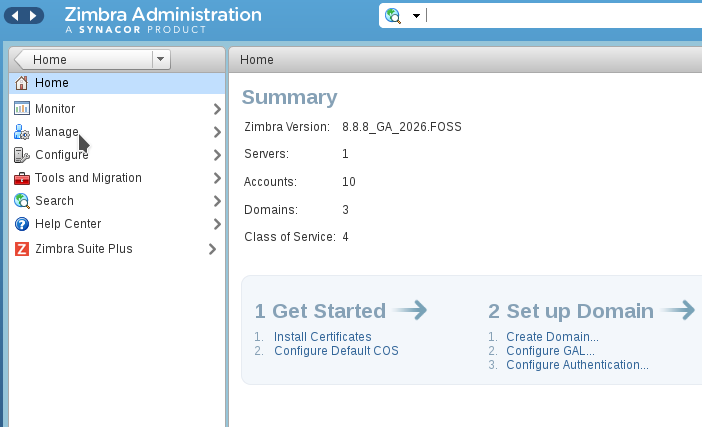Viewport: 702px width, 427px height.
Task: Expand the Monitor chevron
Action: coord(217,109)
